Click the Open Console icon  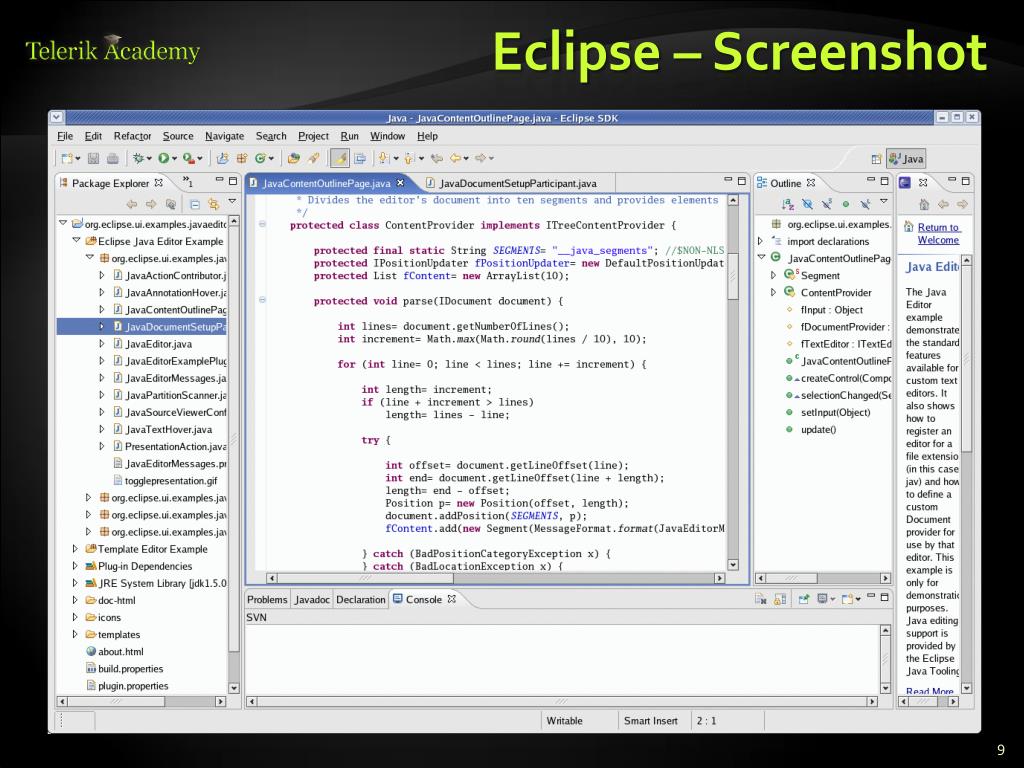[848, 599]
